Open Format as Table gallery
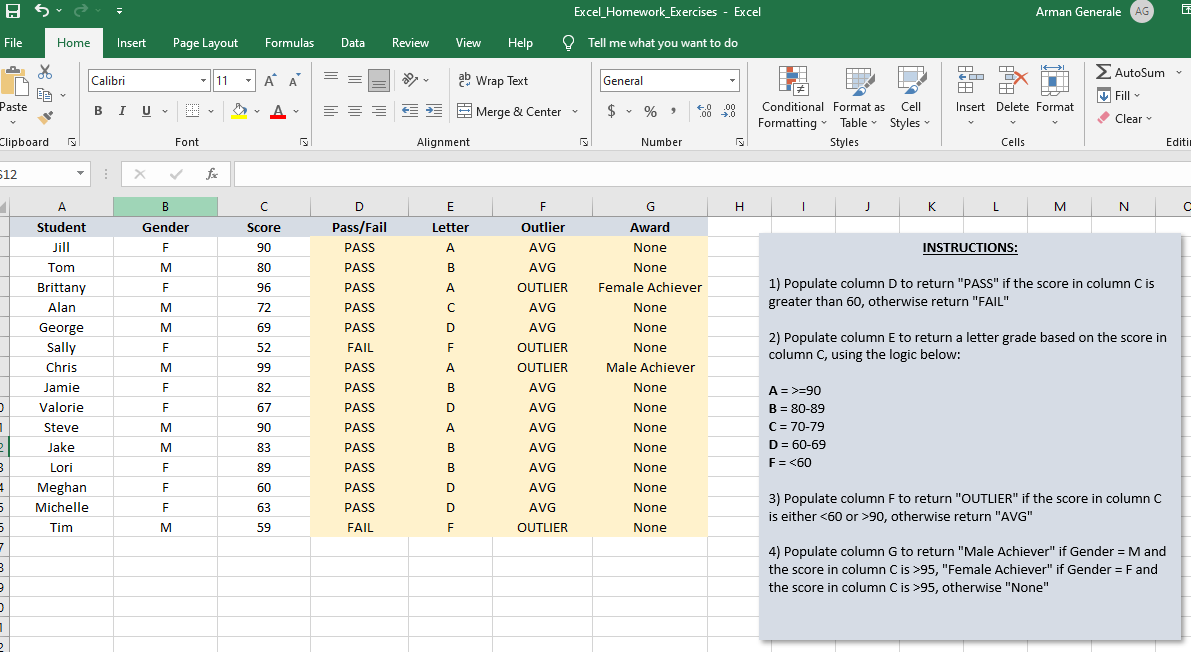The image size is (1191, 652). (859, 98)
